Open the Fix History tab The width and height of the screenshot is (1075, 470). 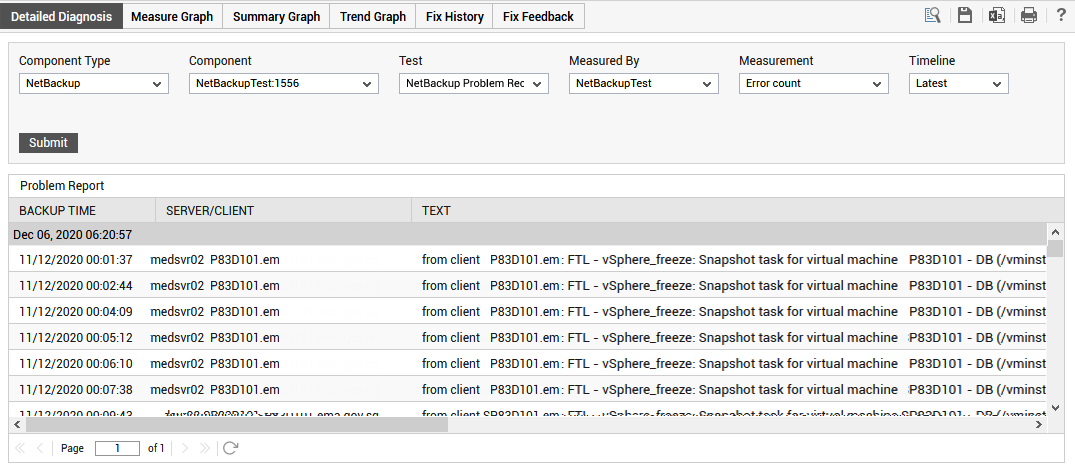coord(455,16)
